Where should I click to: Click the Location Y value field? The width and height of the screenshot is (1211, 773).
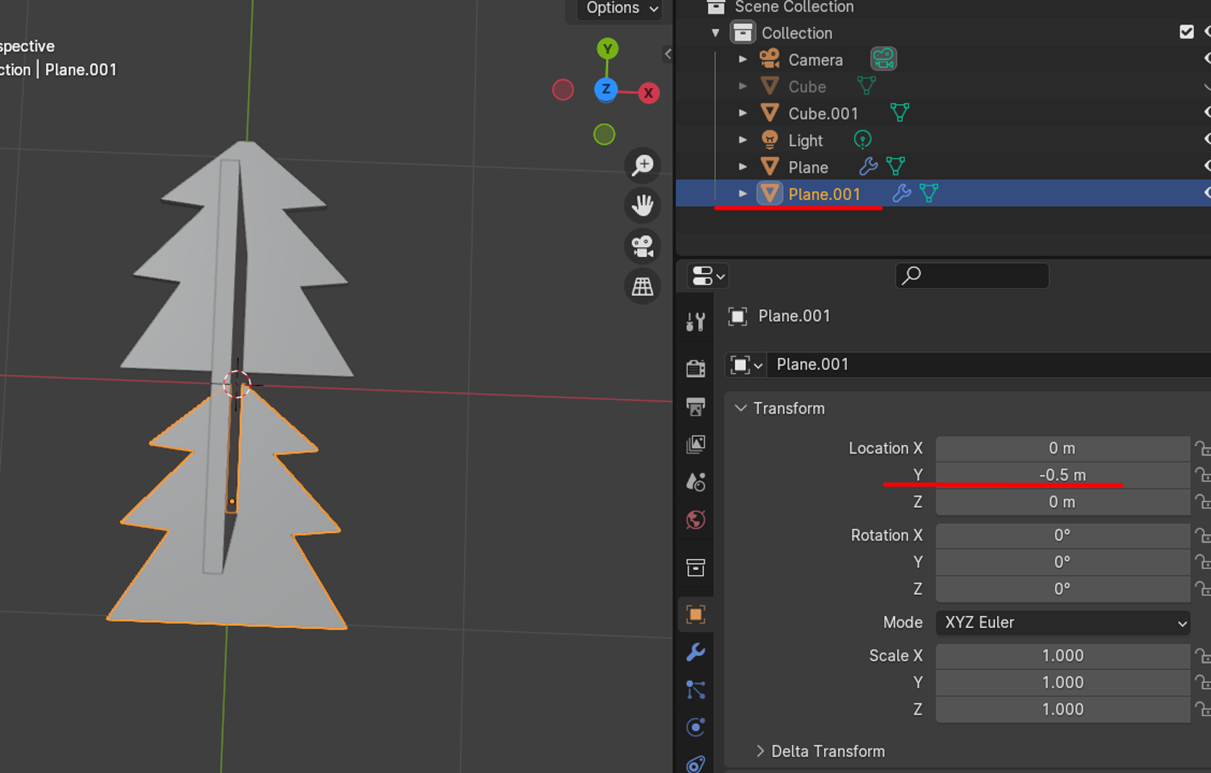click(x=1062, y=475)
